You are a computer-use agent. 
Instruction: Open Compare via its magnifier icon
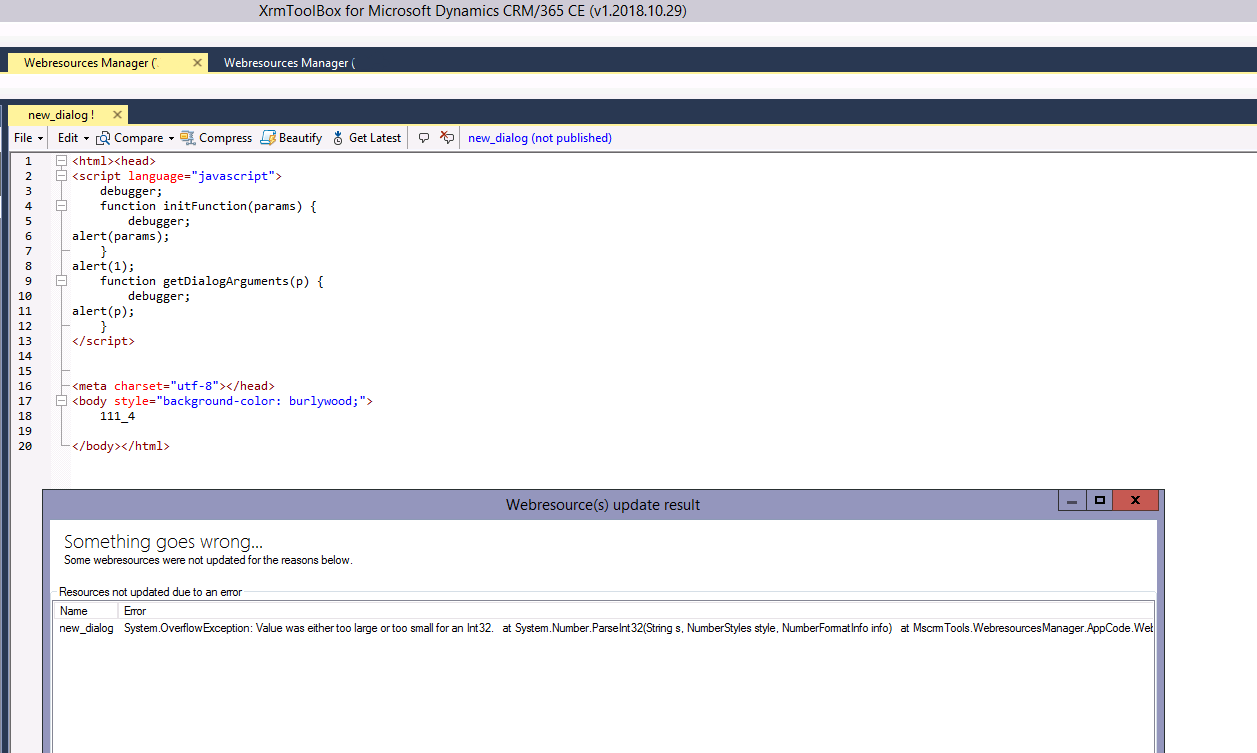(104, 138)
